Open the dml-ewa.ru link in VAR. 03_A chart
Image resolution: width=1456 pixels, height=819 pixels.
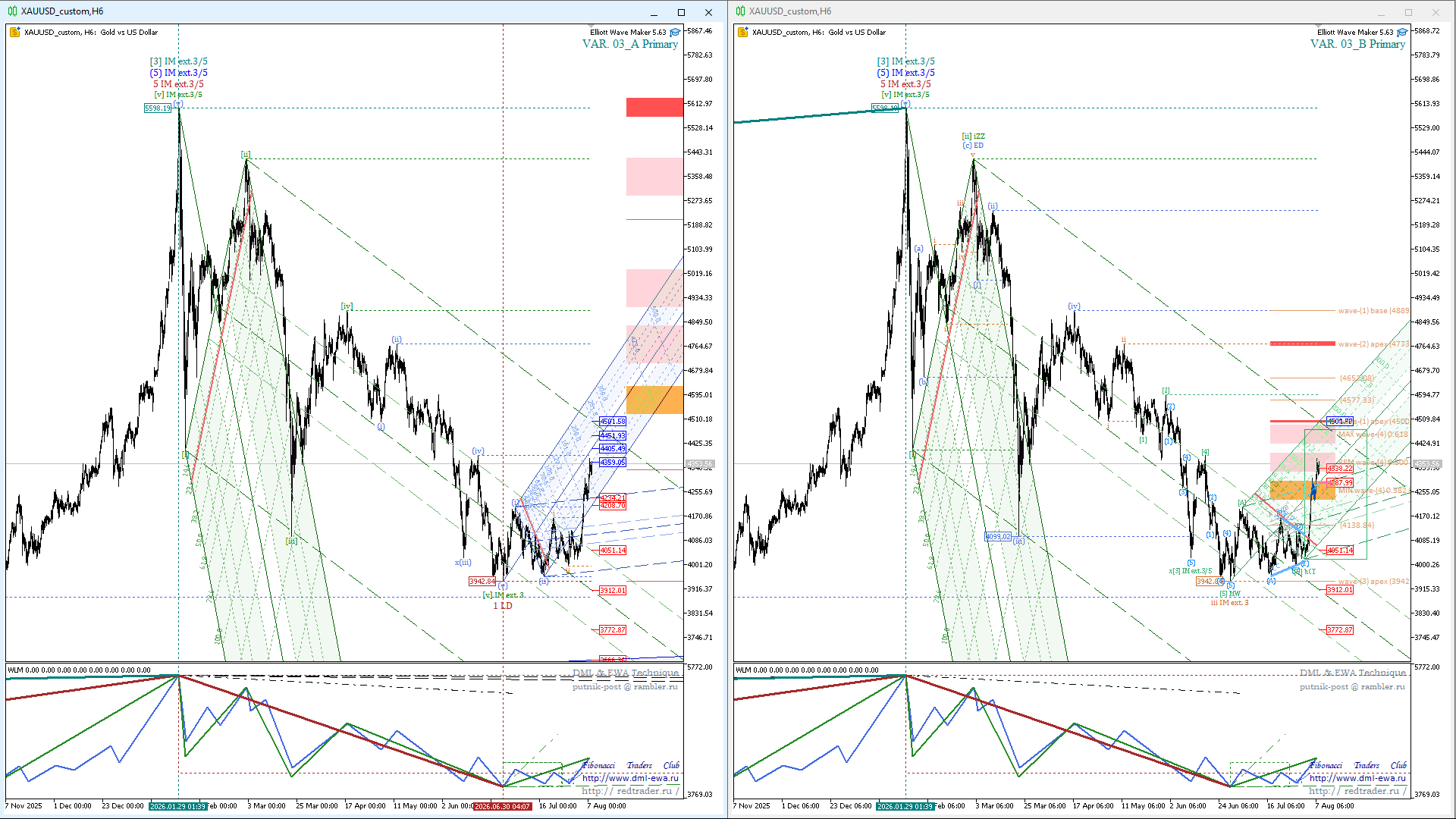pyautogui.click(x=630, y=778)
